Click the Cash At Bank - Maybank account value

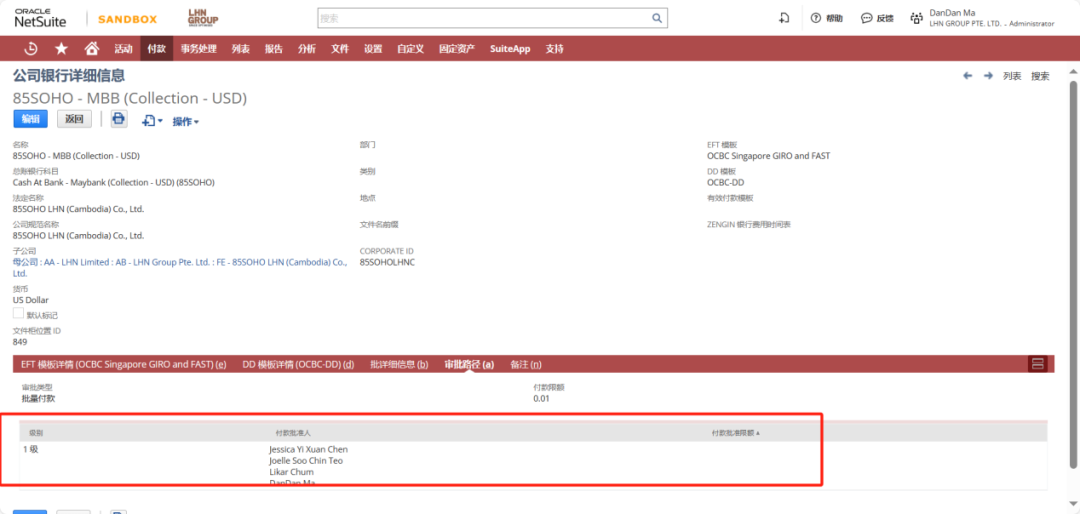click(114, 183)
